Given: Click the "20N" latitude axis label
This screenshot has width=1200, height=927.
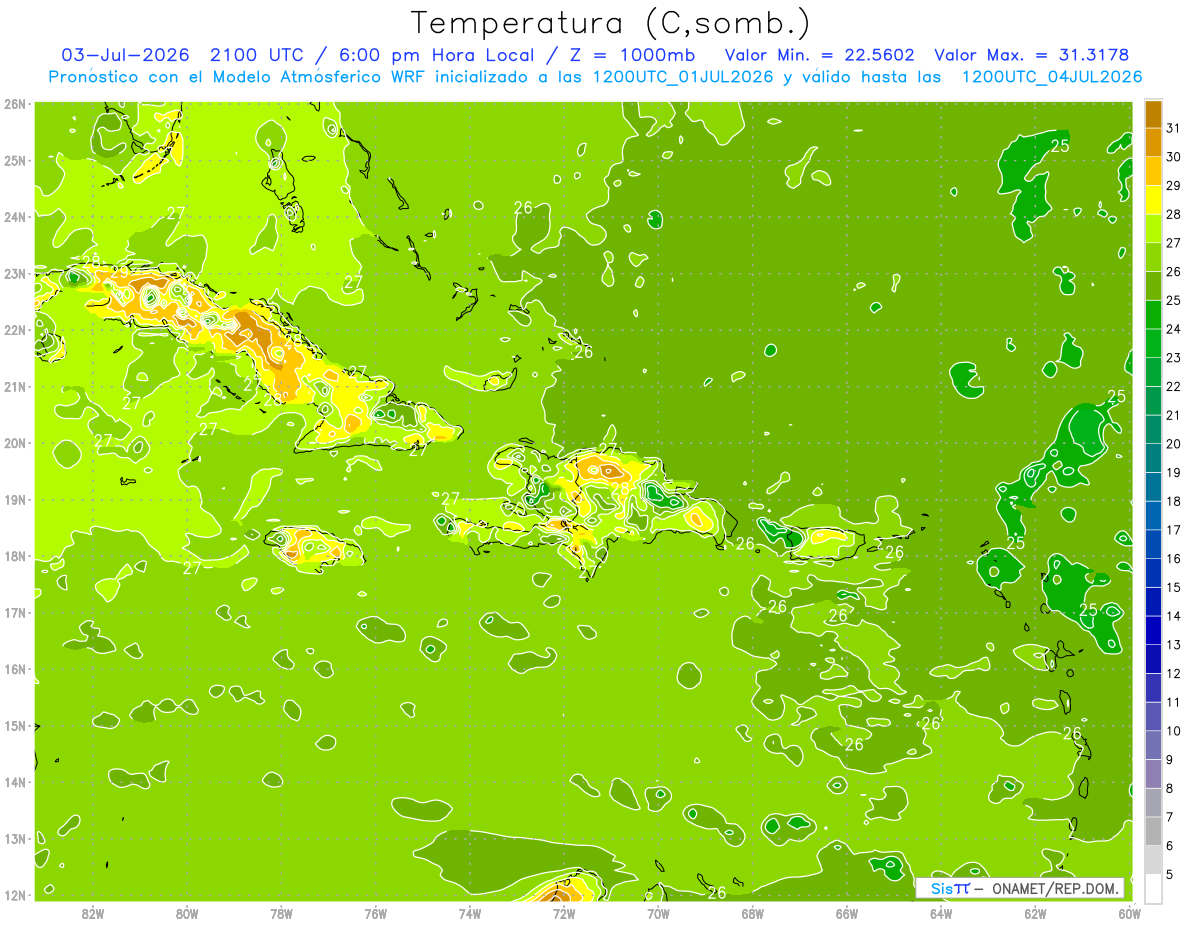Looking at the screenshot, I should tap(15, 443).
